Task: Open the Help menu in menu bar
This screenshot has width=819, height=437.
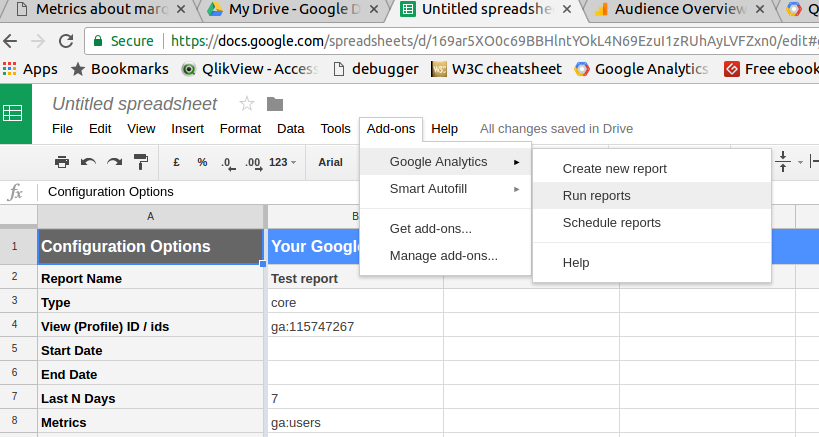Action: click(444, 128)
